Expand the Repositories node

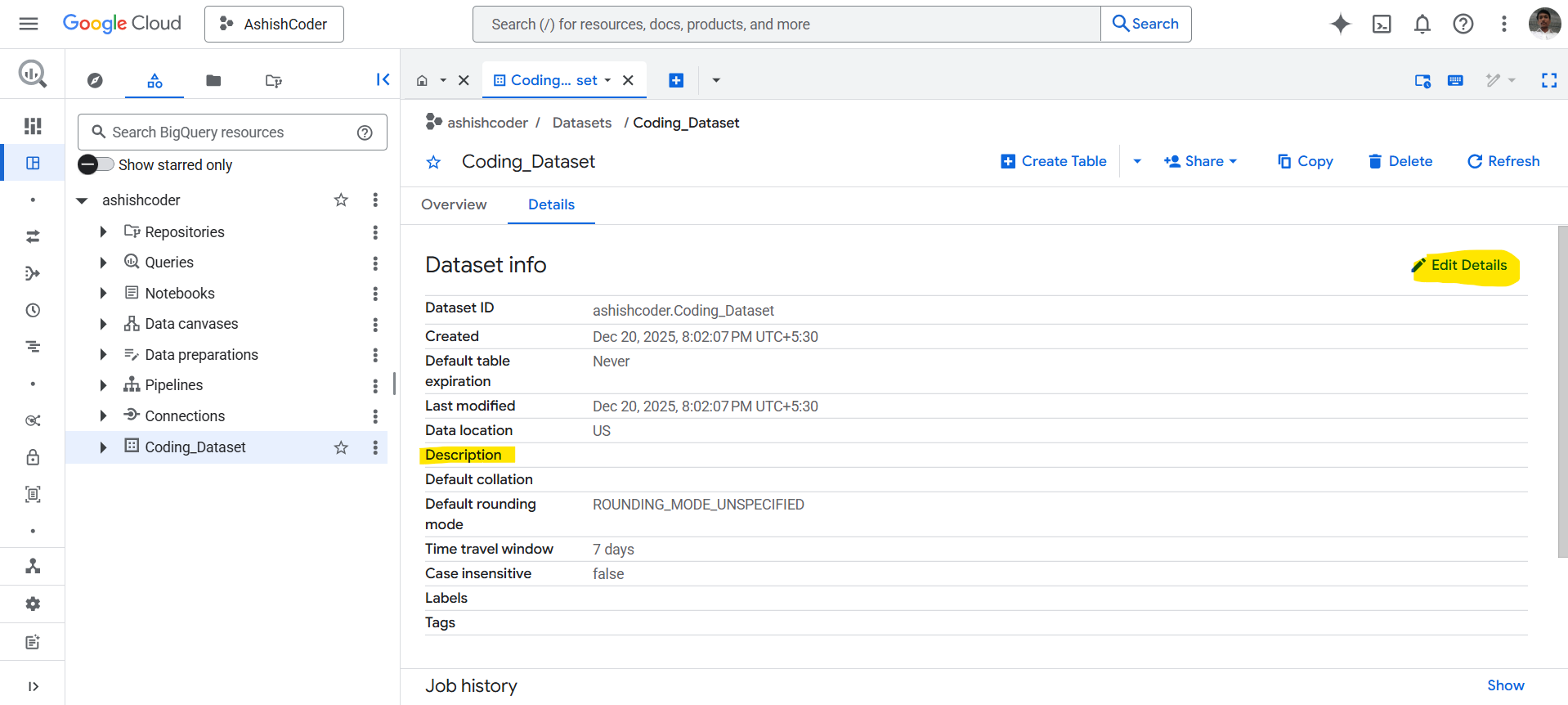tap(103, 232)
